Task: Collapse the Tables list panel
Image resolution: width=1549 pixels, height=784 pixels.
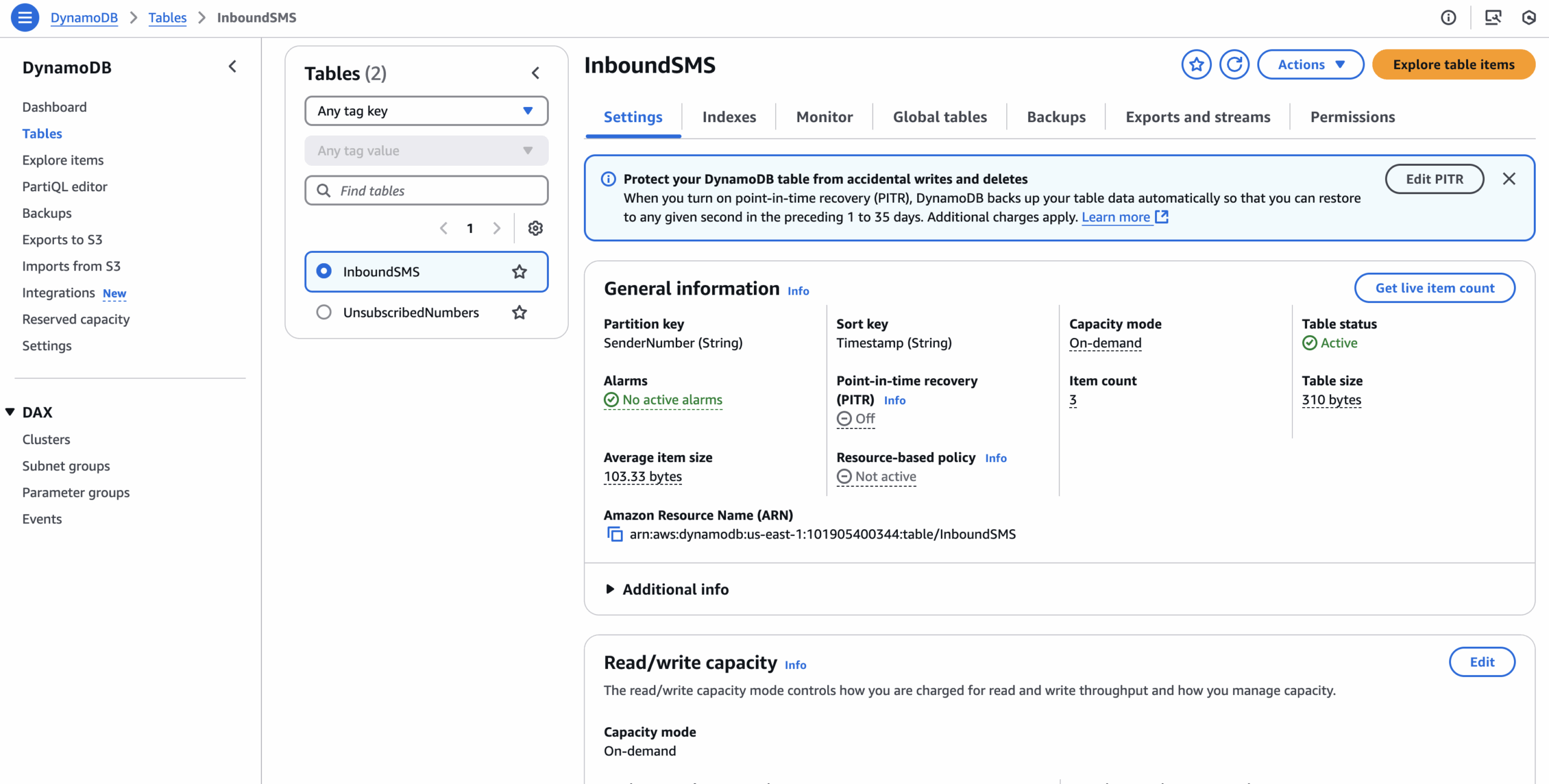Action: coord(535,73)
